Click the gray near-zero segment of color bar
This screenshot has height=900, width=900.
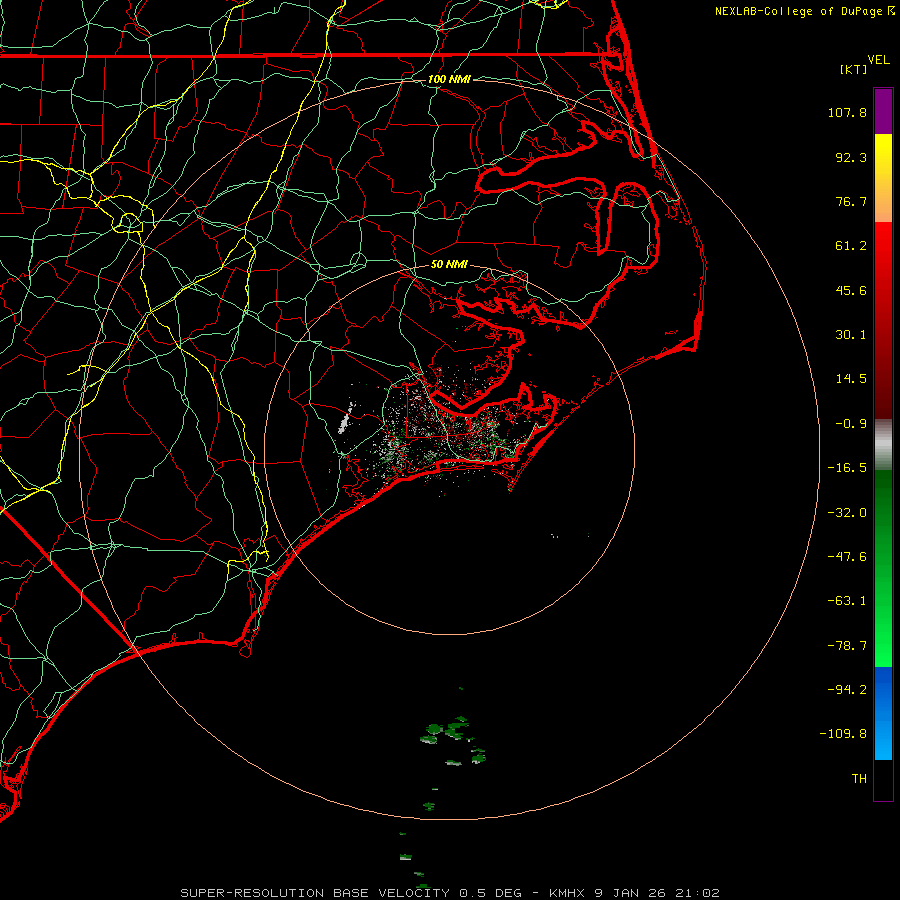point(883,445)
